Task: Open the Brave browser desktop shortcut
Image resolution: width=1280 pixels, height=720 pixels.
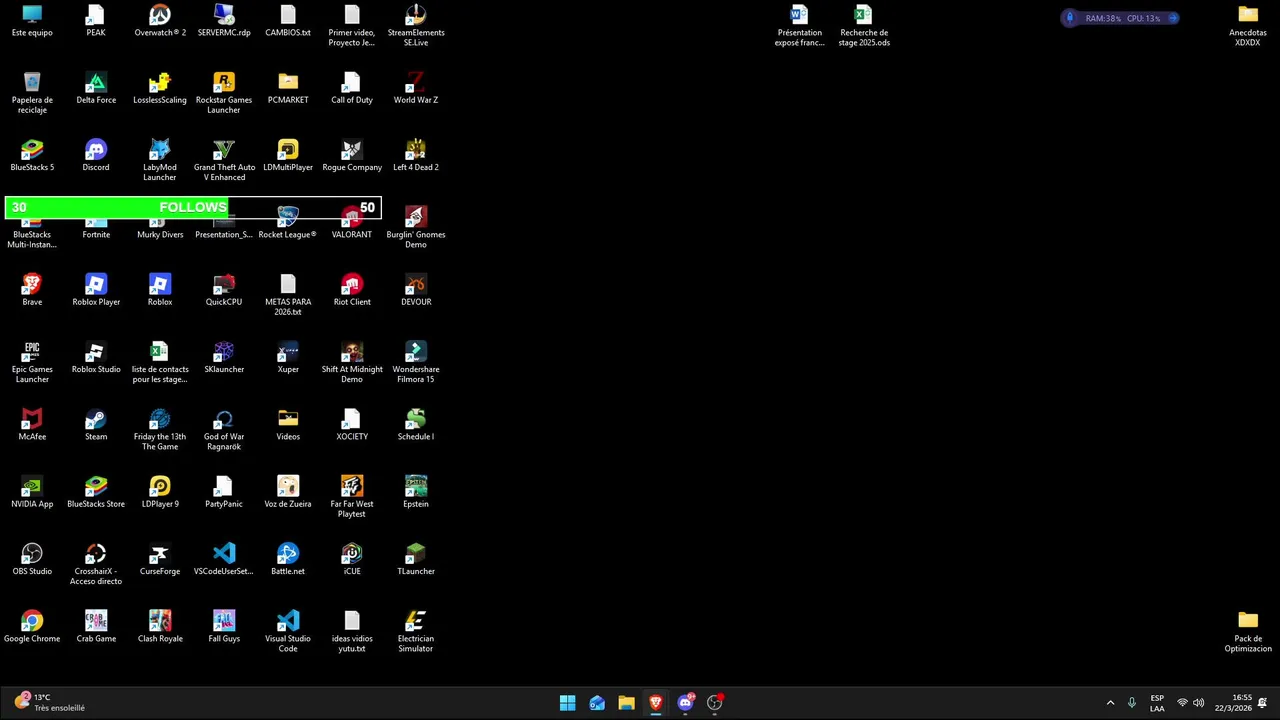Action: click(x=32, y=291)
